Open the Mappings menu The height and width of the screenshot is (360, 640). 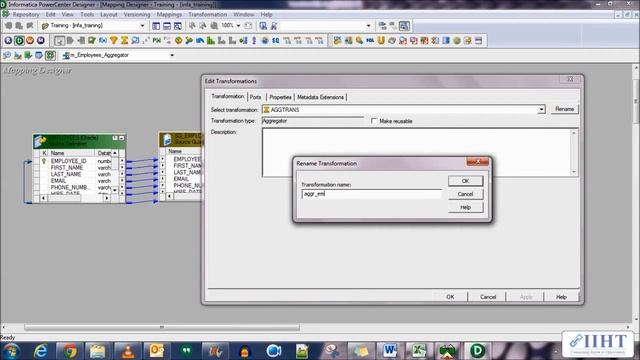pyautogui.click(x=169, y=14)
